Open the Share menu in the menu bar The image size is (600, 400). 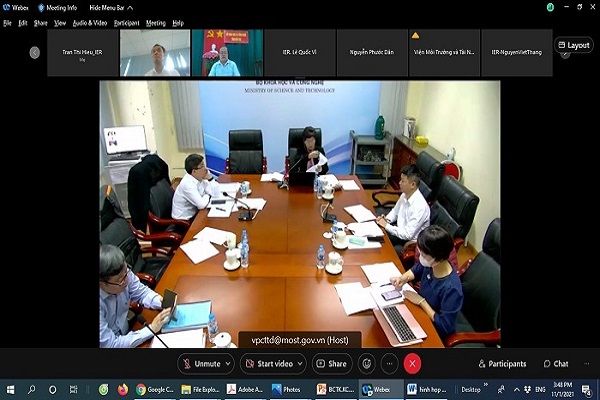(41, 23)
